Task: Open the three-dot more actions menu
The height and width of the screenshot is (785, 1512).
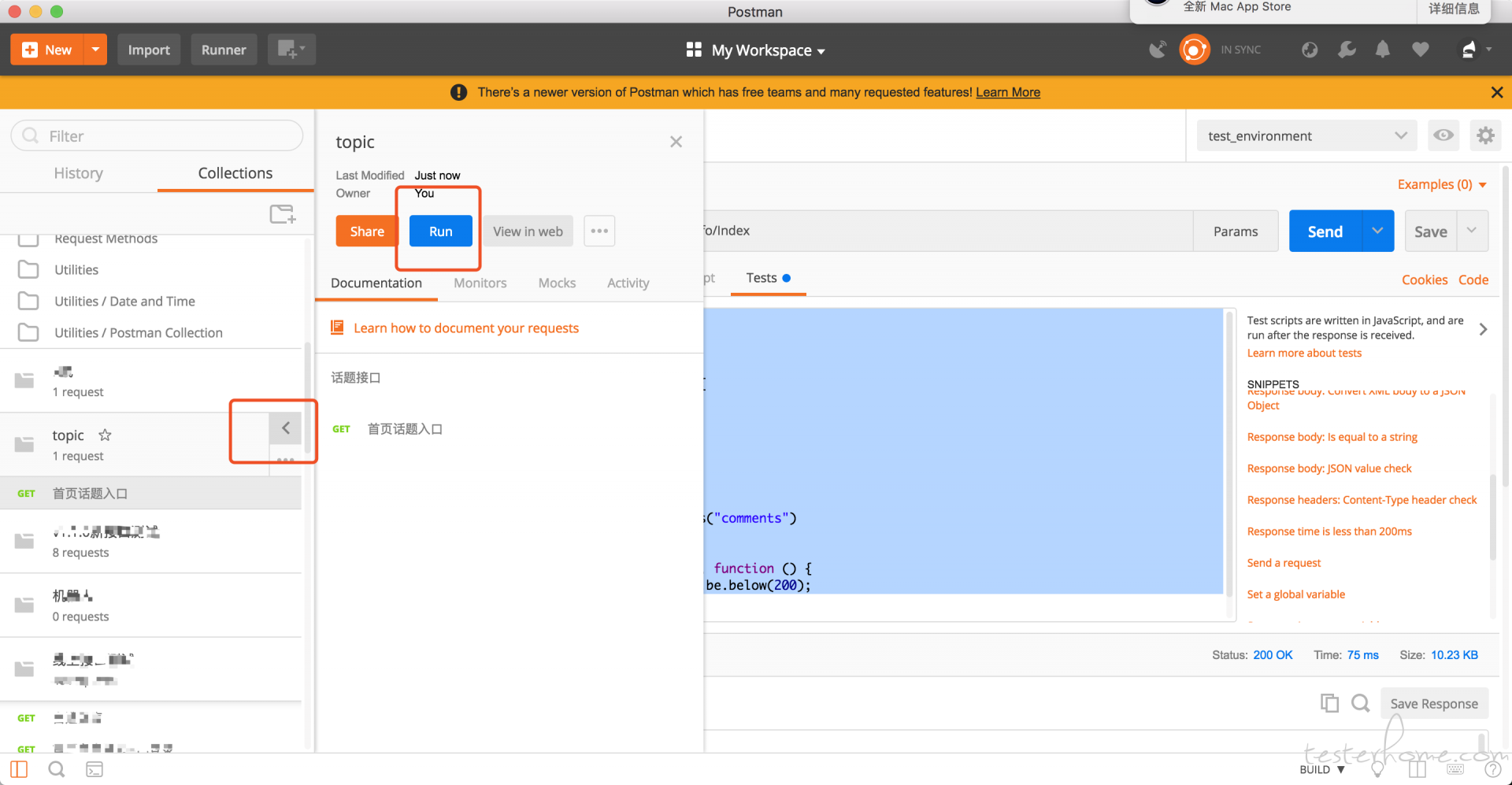Action: (599, 231)
